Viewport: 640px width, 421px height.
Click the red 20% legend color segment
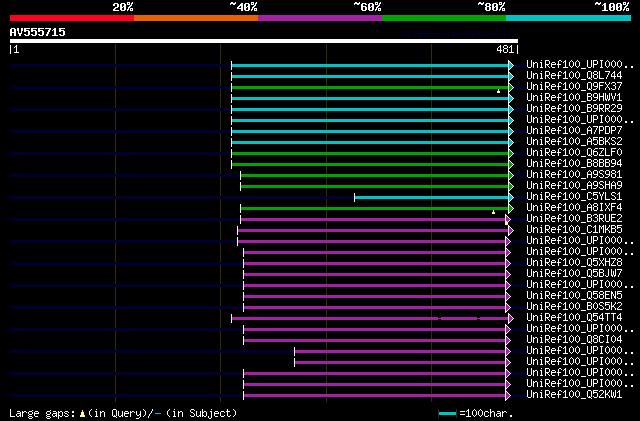tap(71, 17)
